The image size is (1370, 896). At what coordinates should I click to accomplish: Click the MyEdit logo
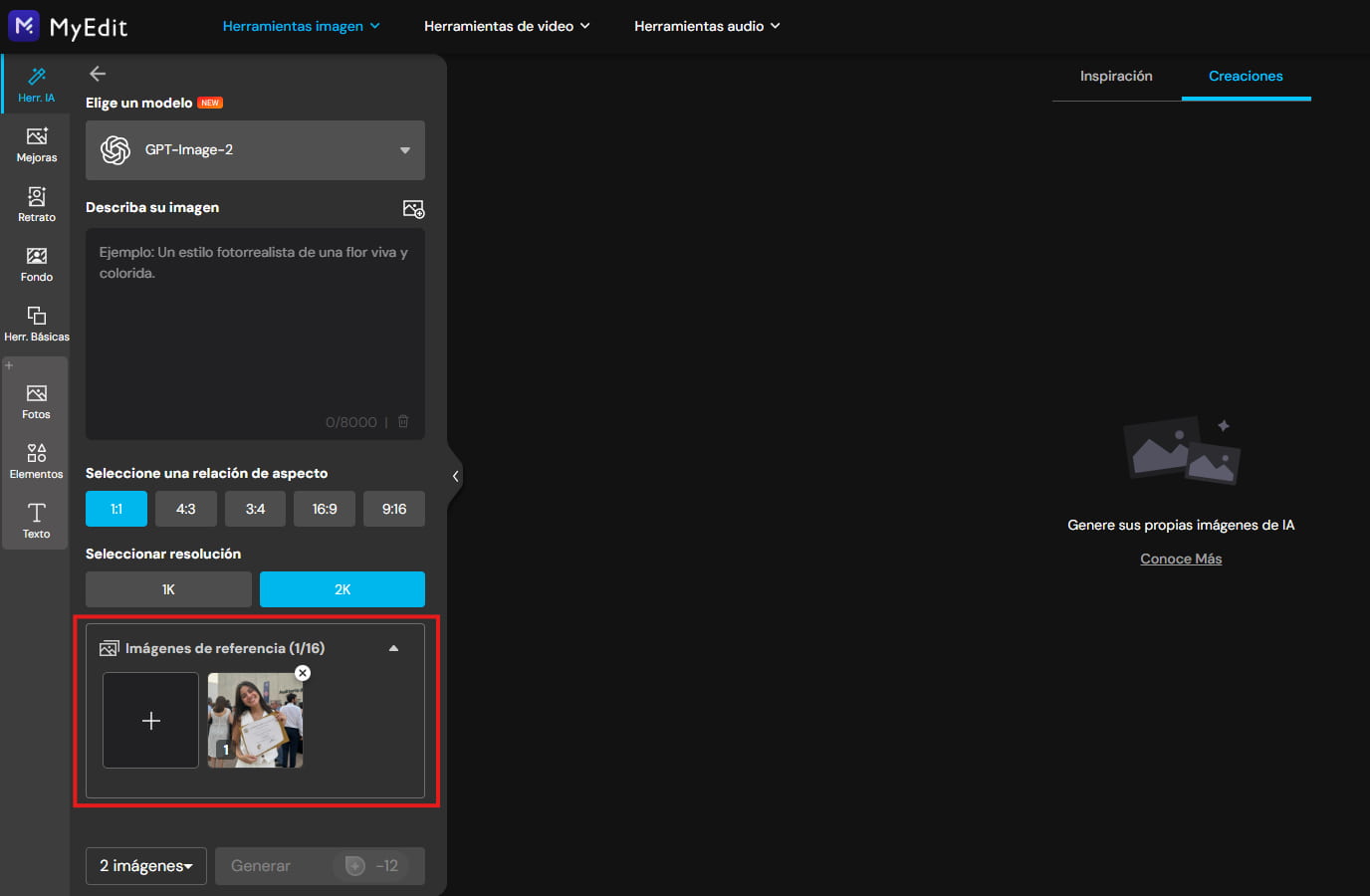point(69,26)
